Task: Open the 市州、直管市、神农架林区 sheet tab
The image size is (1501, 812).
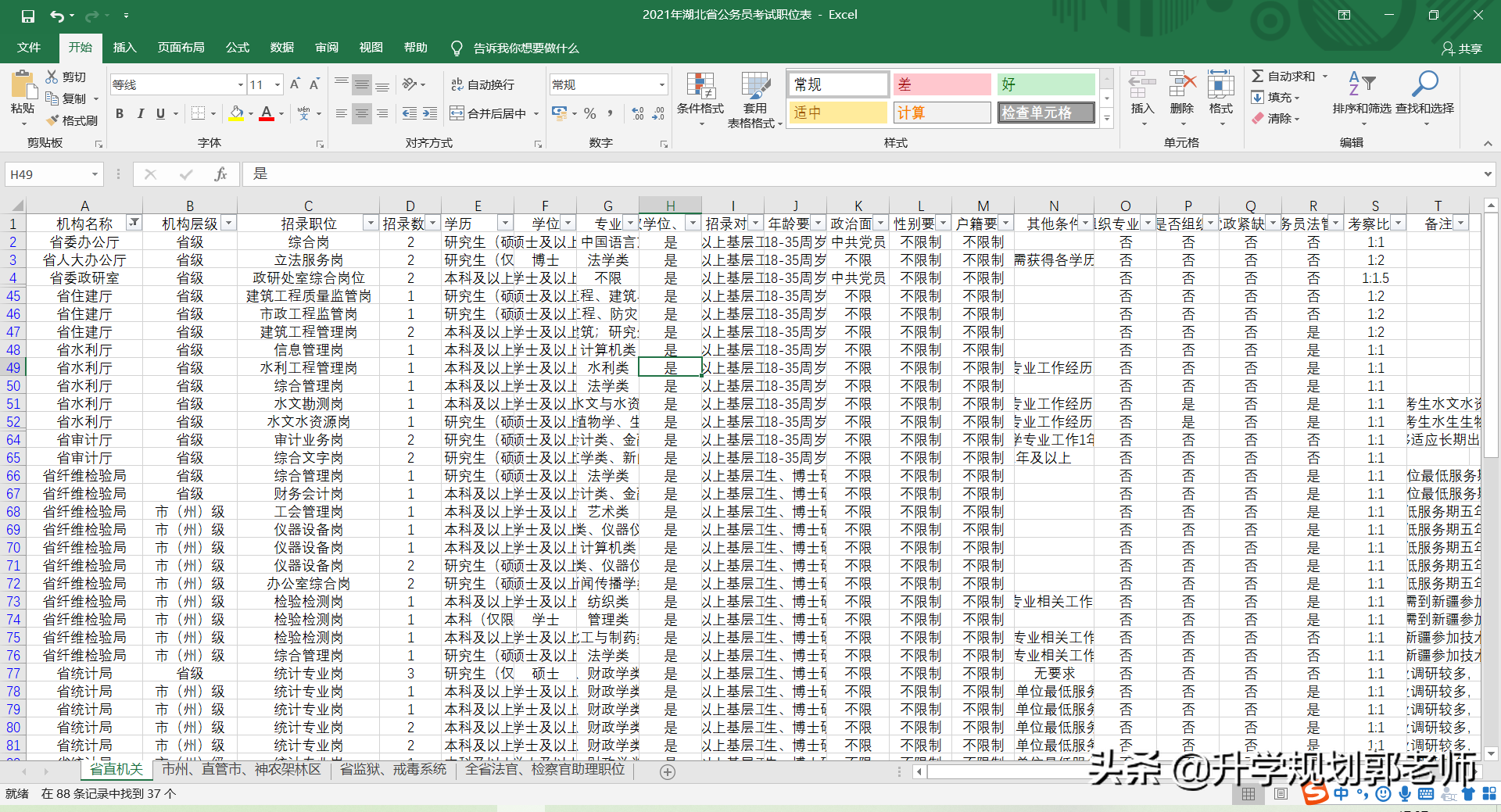Action: point(241,769)
